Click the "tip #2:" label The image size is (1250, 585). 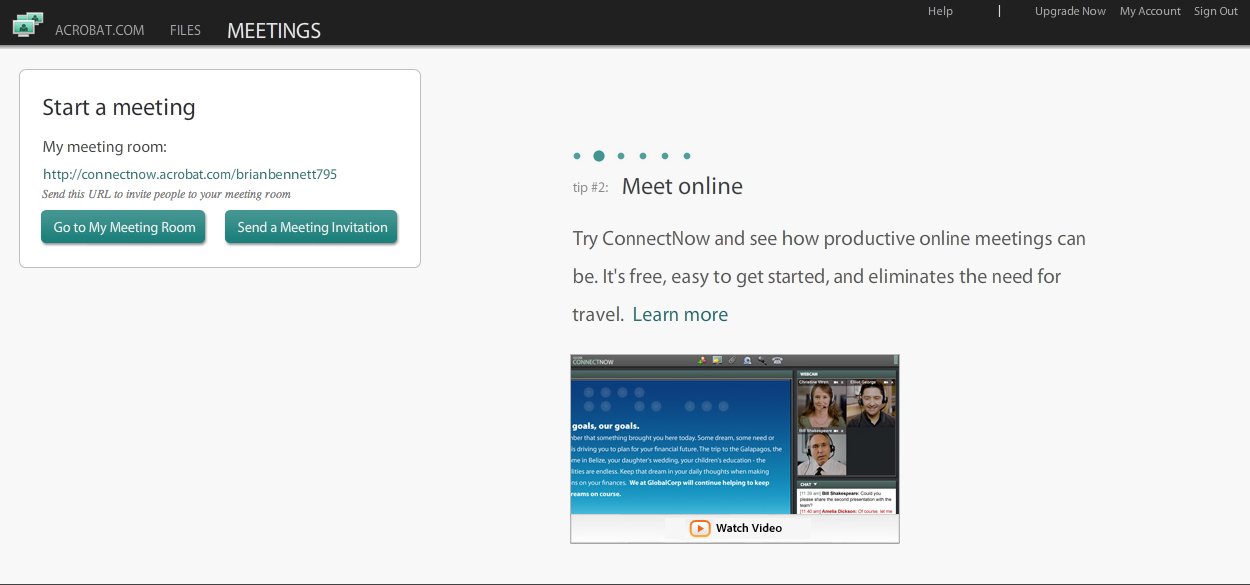pyautogui.click(x=590, y=187)
